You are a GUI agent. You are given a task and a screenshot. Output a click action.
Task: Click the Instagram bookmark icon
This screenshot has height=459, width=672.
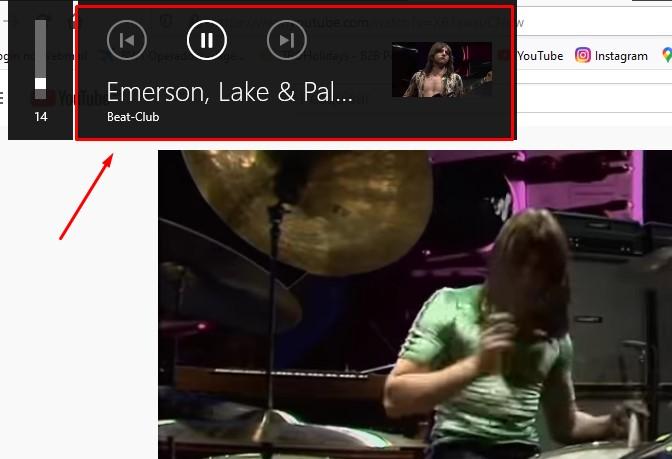583,55
